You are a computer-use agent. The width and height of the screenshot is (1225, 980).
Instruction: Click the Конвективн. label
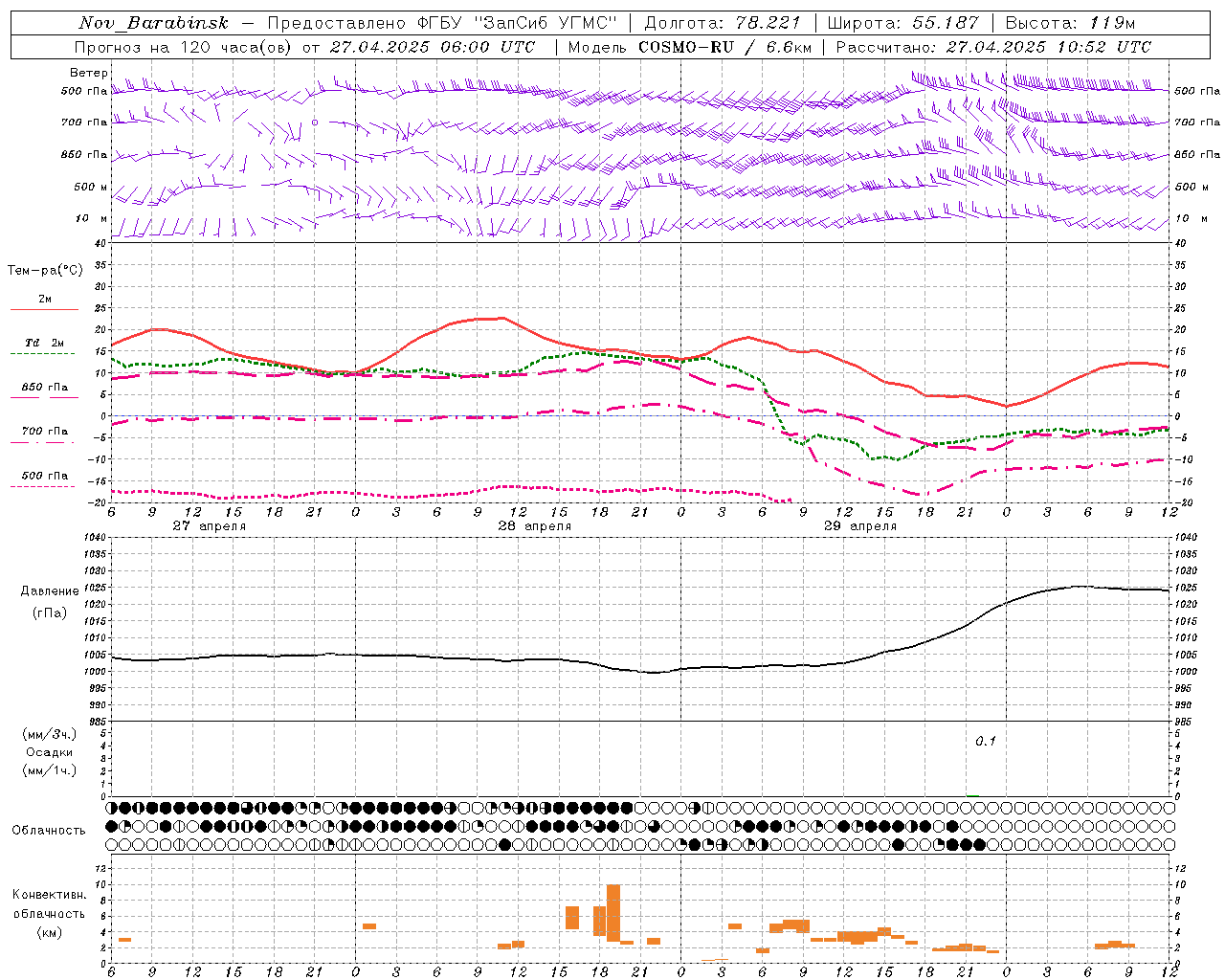click(49, 895)
